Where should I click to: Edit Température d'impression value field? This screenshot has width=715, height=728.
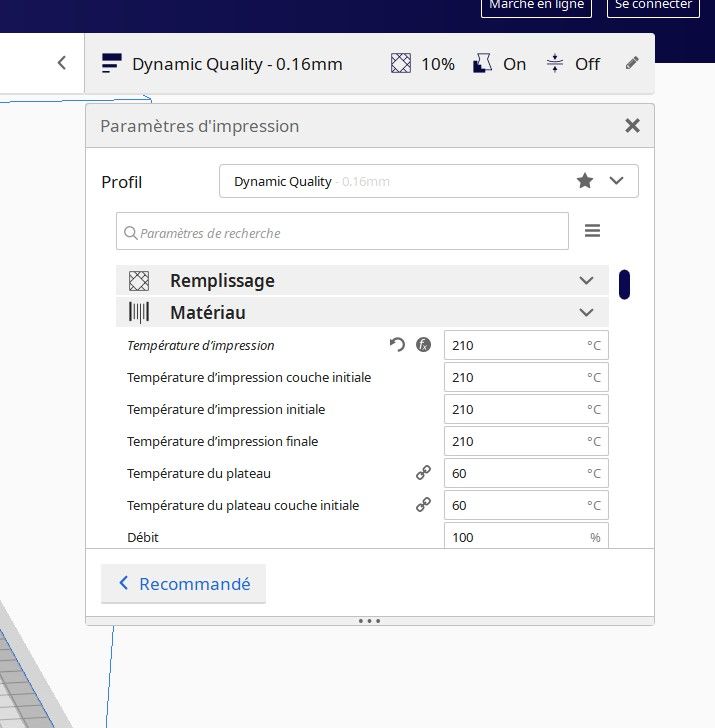pos(526,345)
